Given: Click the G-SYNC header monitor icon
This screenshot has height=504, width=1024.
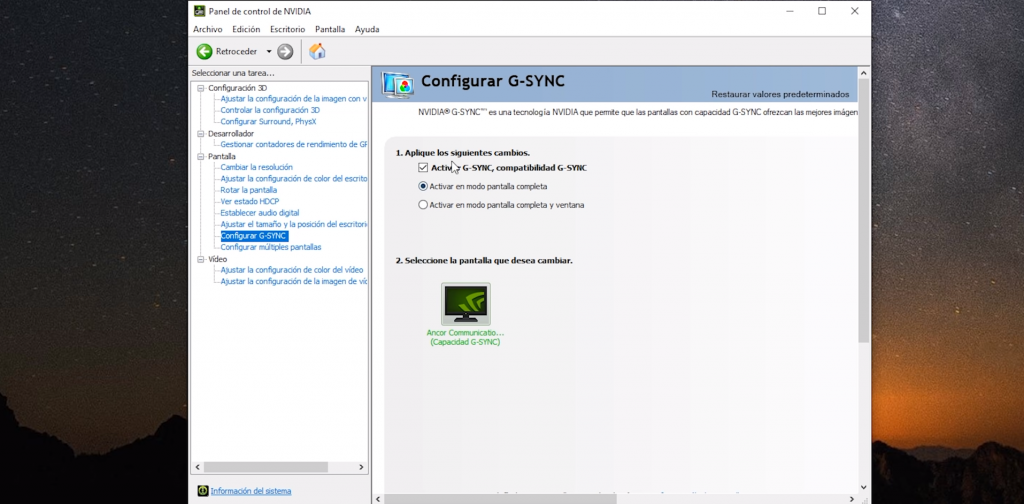Looking at the screenshot, I should click(x=398, y=84).
